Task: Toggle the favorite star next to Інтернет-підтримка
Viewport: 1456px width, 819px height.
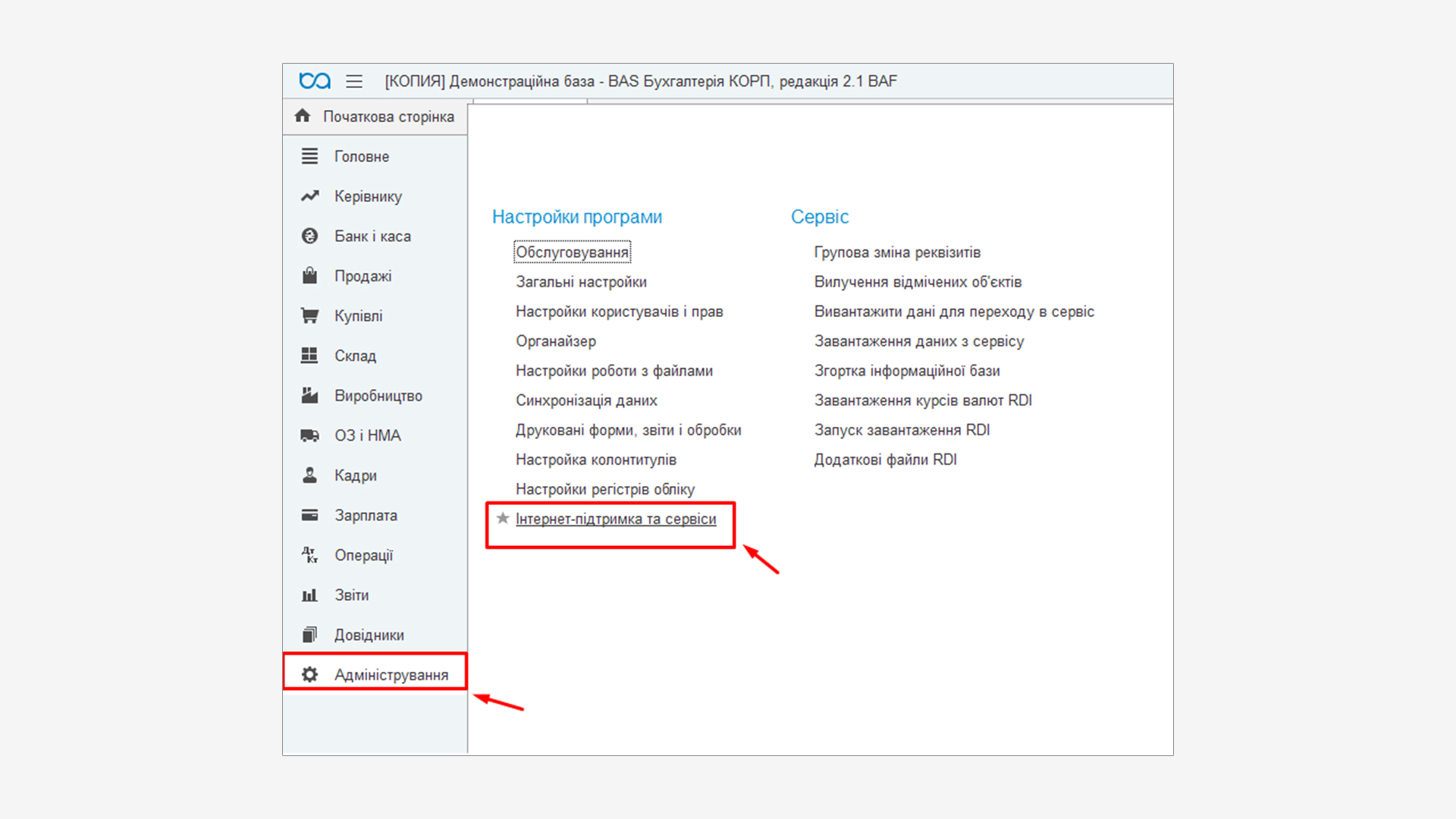Action: (502, 519)
